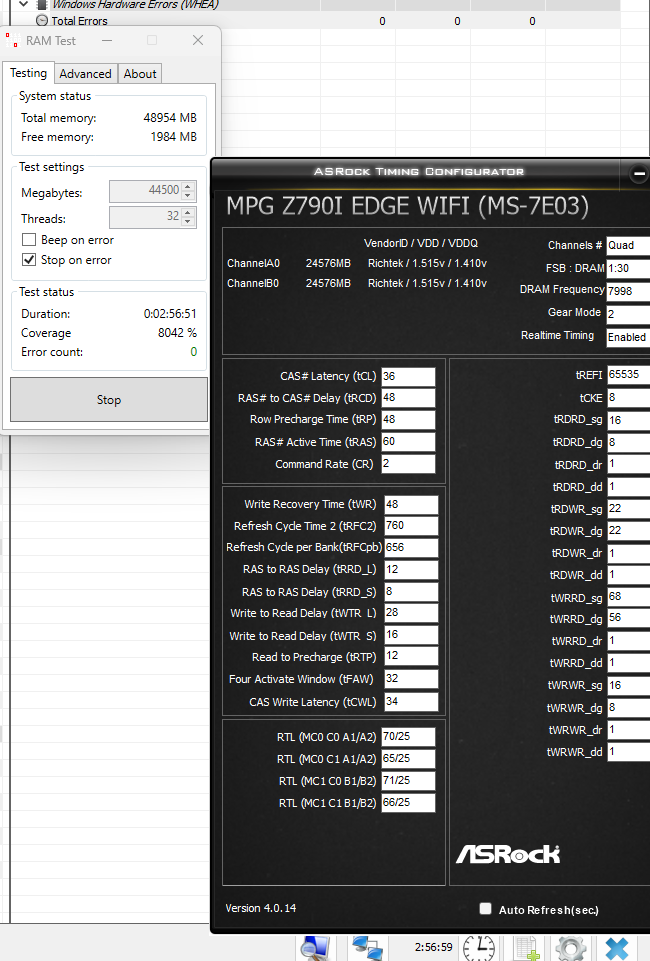Start logging with the sheet-plus icon
The image size is (650, 961).
(527, 948)
